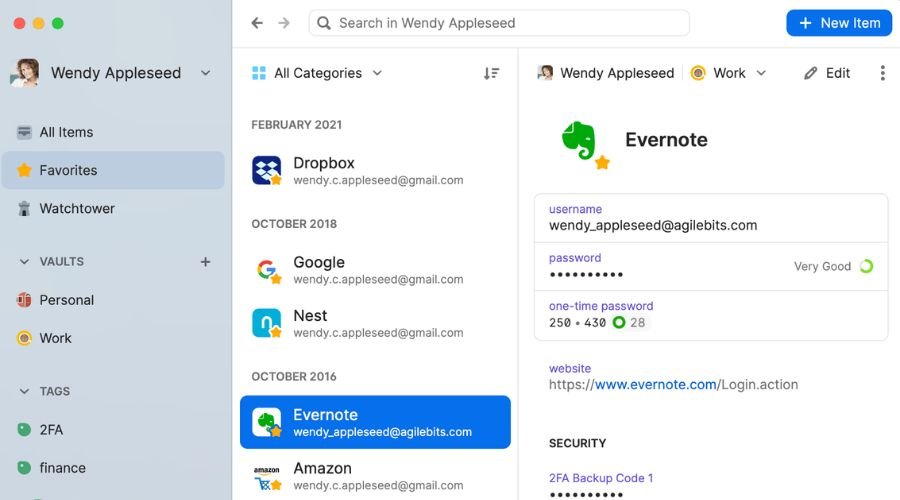Select the finance tag
Screen dimensions: 900x500
point(113,468)
